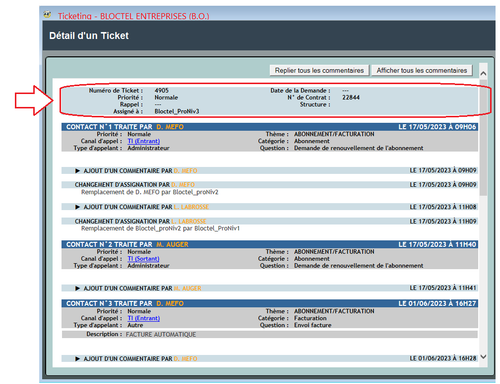Click caller type 'Autre' in Contact N°3
This screenshot has width=500, height=384.
click(135, 325)
